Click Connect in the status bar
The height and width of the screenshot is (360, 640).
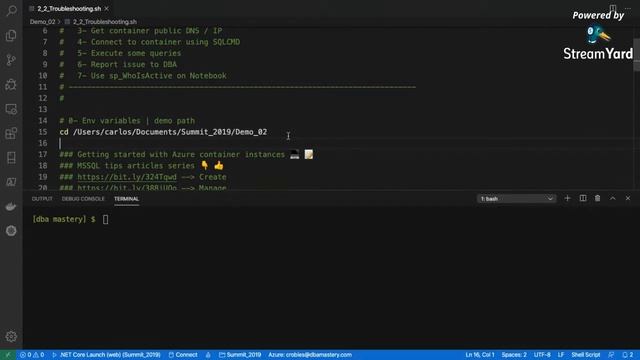(x=183, y=355)
